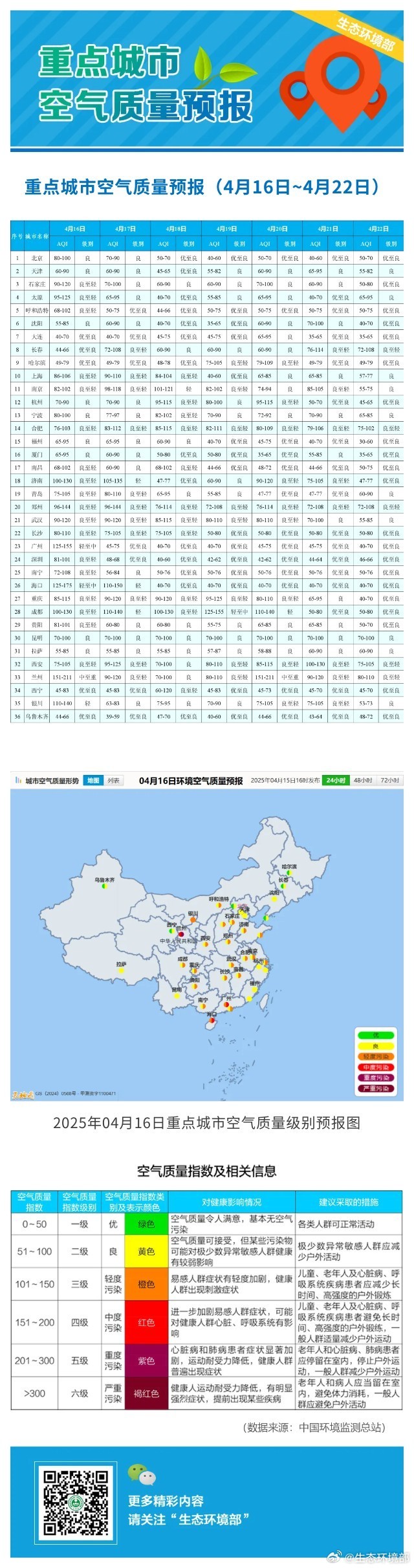The height and width of the screenshot is (1568, 414).
Task: Click the Lhasa (拉萨) city marker on map
Action: pyautogui.click(x=120, y=970)
